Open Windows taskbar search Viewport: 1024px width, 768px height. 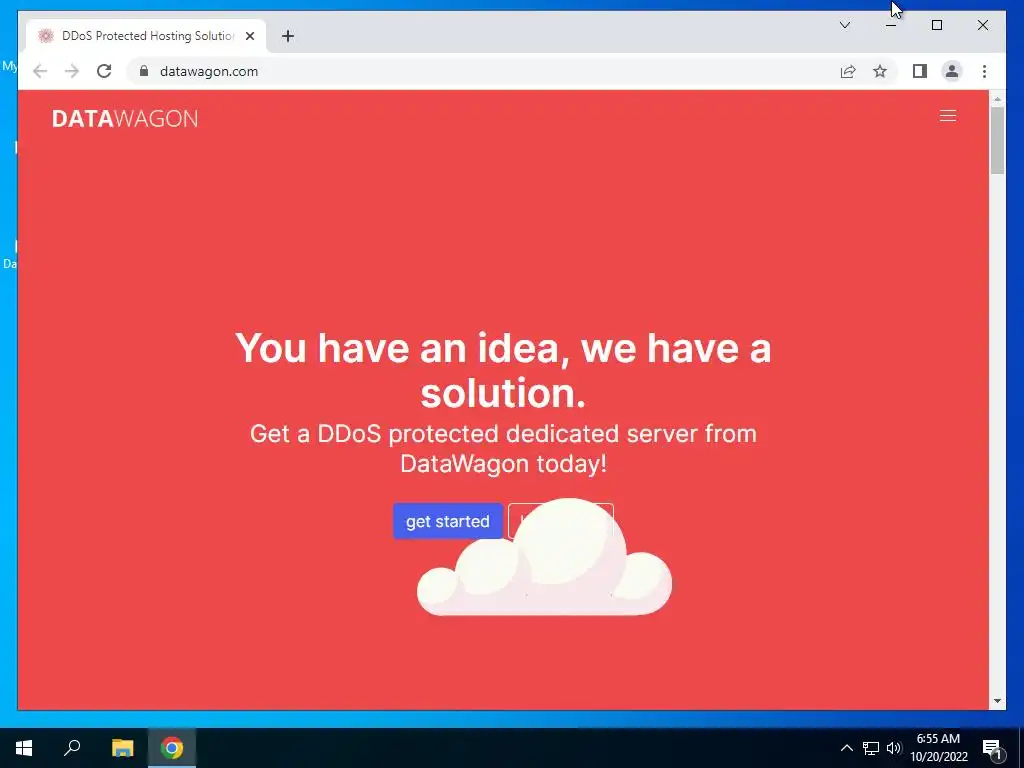(x=72, y=748)
